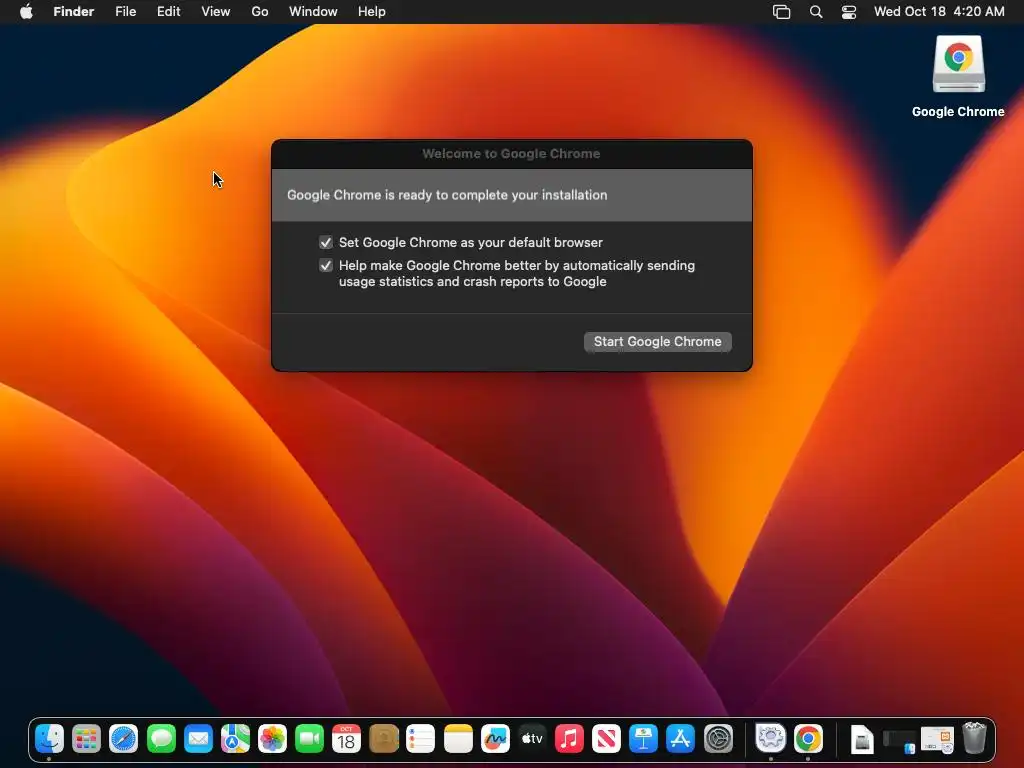Image resolution: width=1024 pixels, height=768 pixels.
Task: Open Notes app in dock
Action: 458,739
